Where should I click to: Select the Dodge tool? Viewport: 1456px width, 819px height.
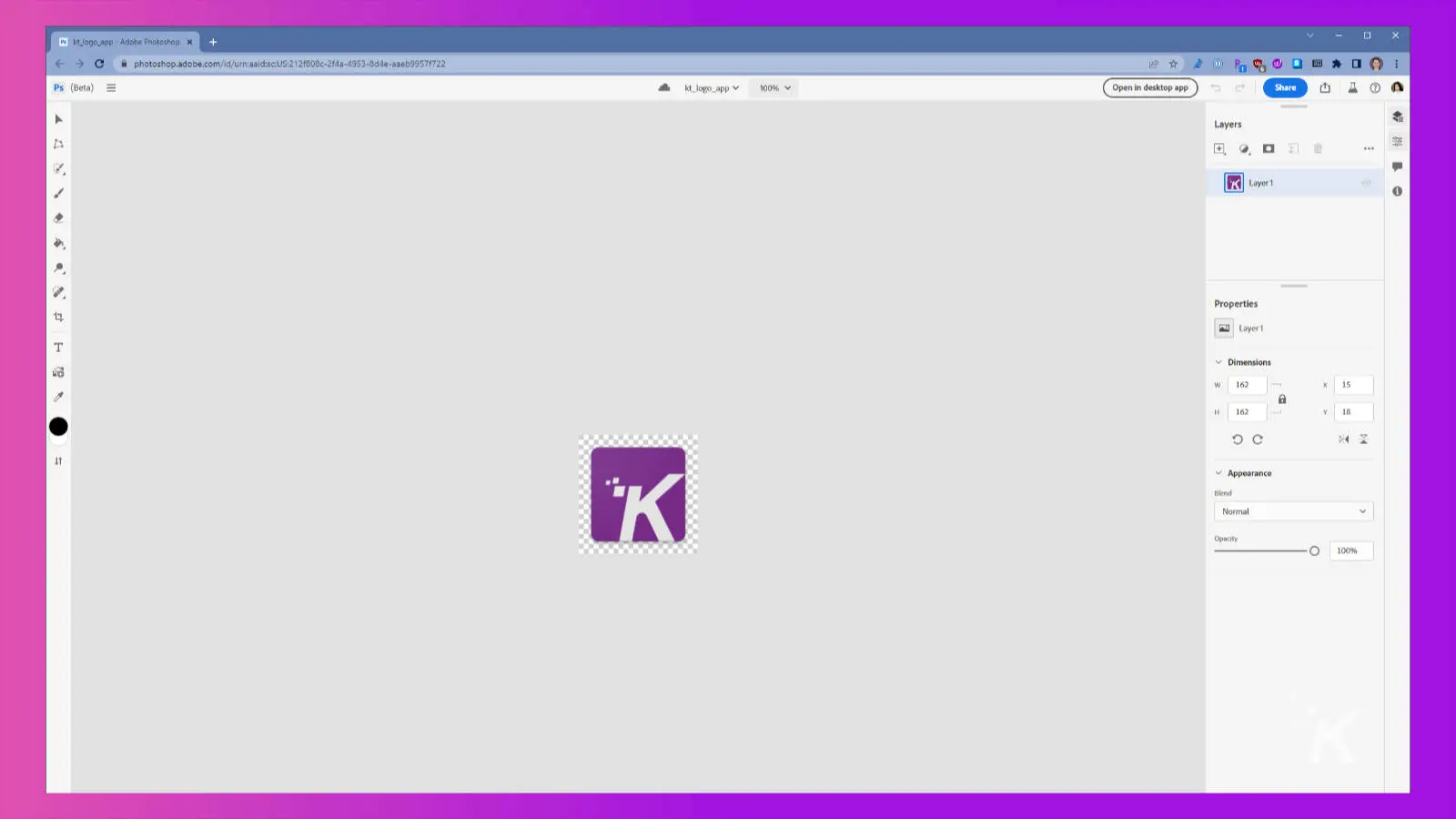(58, 268)
